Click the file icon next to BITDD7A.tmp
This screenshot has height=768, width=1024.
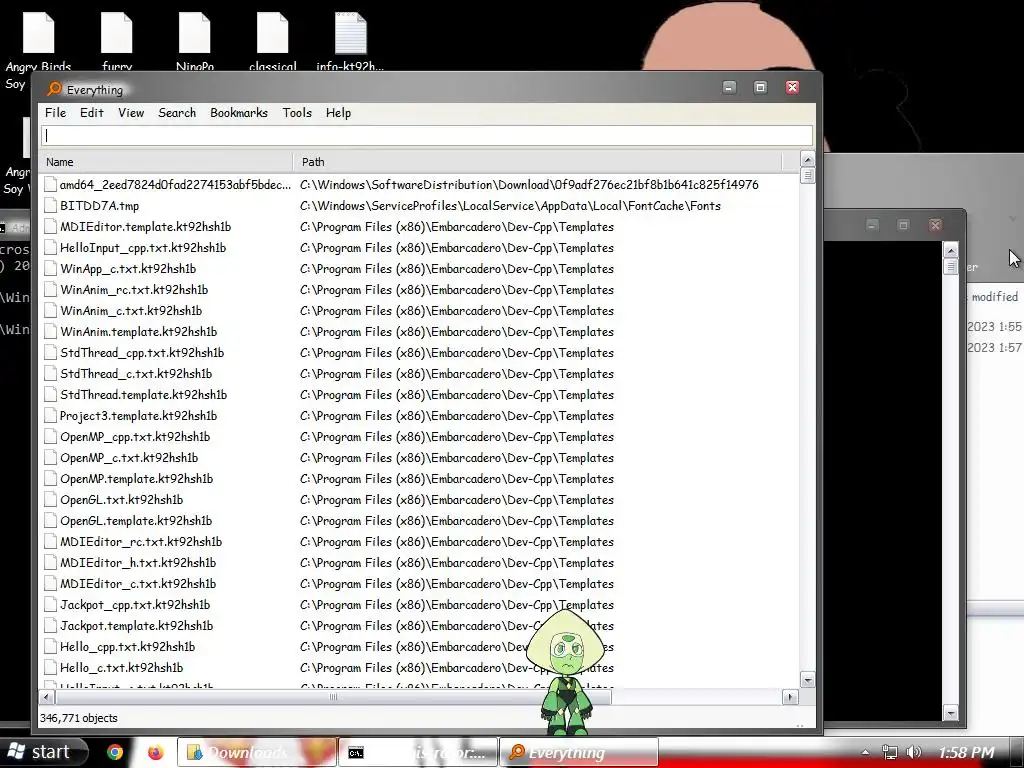[50, 206]
